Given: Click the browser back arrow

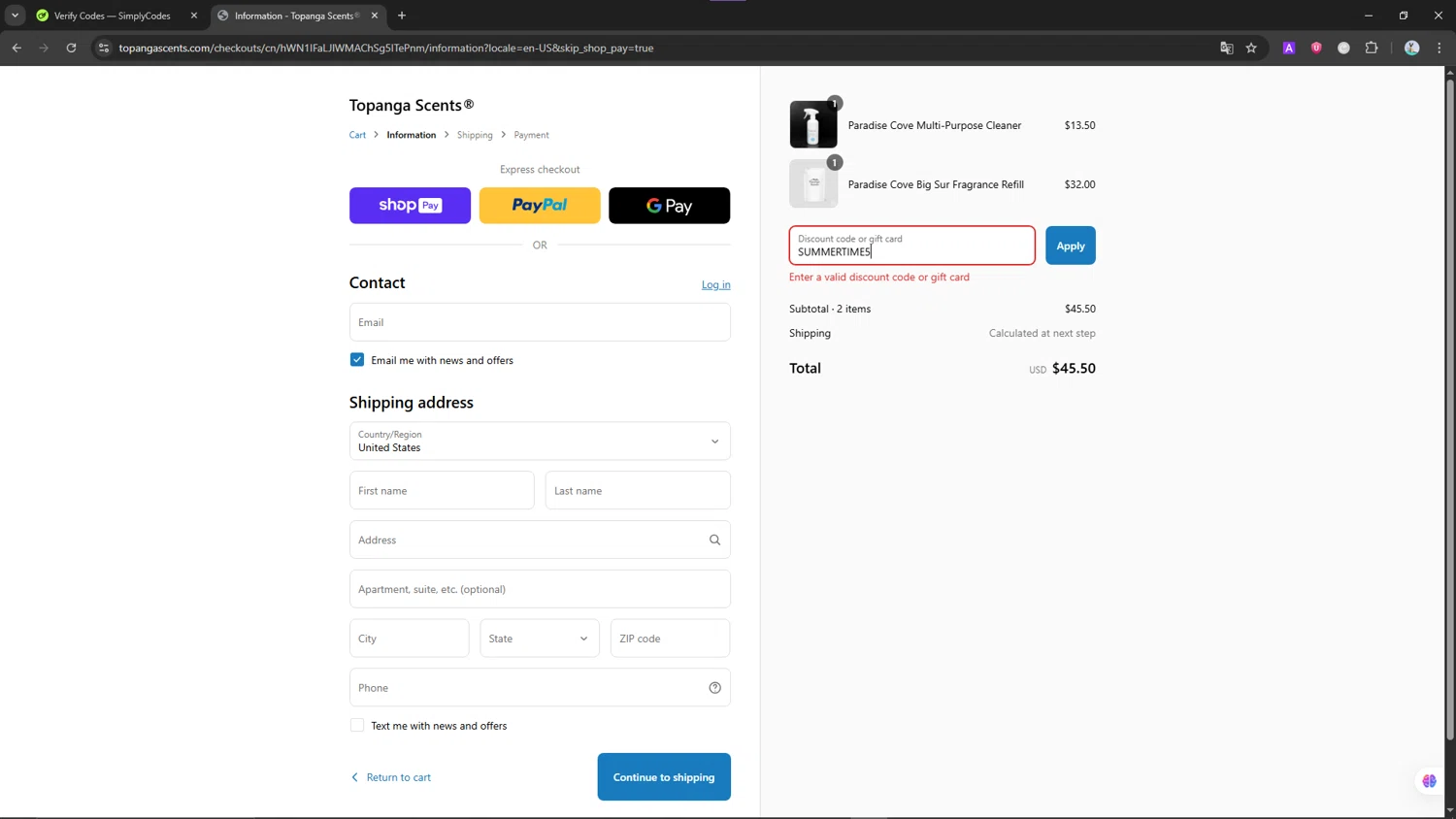Looking at the screenshot, I should tap(17, 48).
